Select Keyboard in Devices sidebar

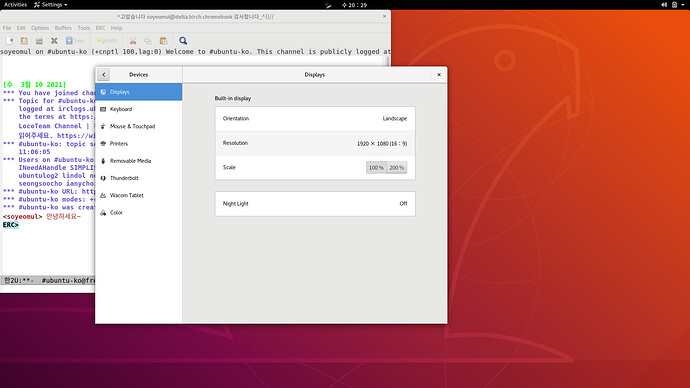[x=139, y=109]
